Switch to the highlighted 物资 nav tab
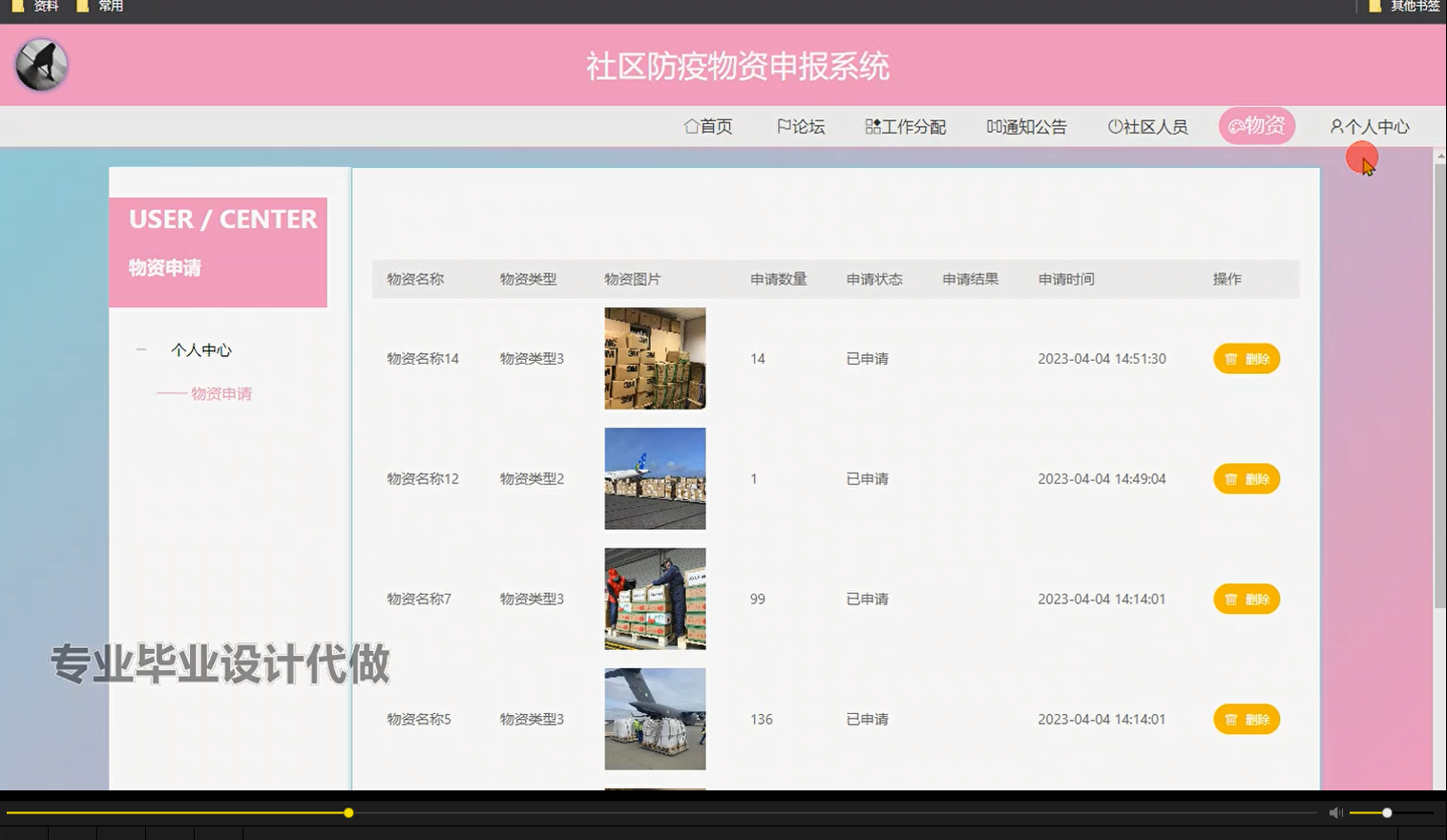1447x840 pixels. 1257,125
